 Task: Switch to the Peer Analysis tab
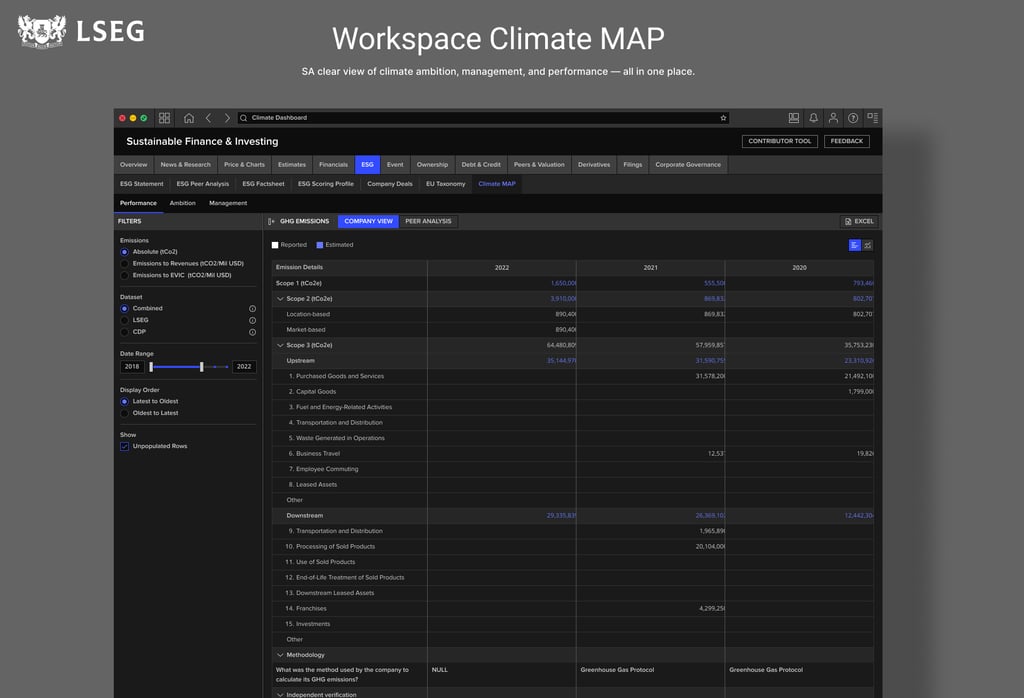point(428,221)
